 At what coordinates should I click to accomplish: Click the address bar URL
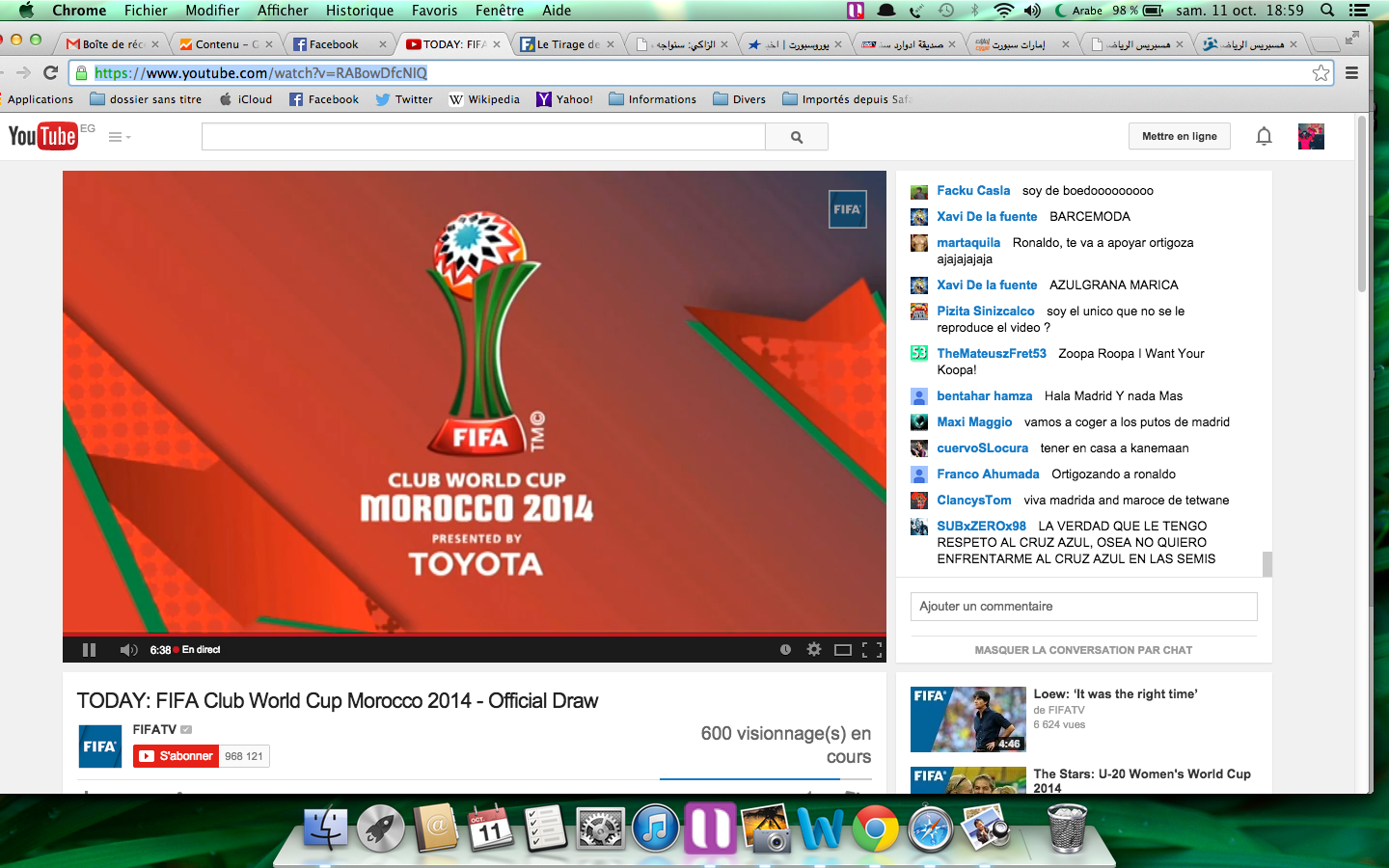[260, 72]
